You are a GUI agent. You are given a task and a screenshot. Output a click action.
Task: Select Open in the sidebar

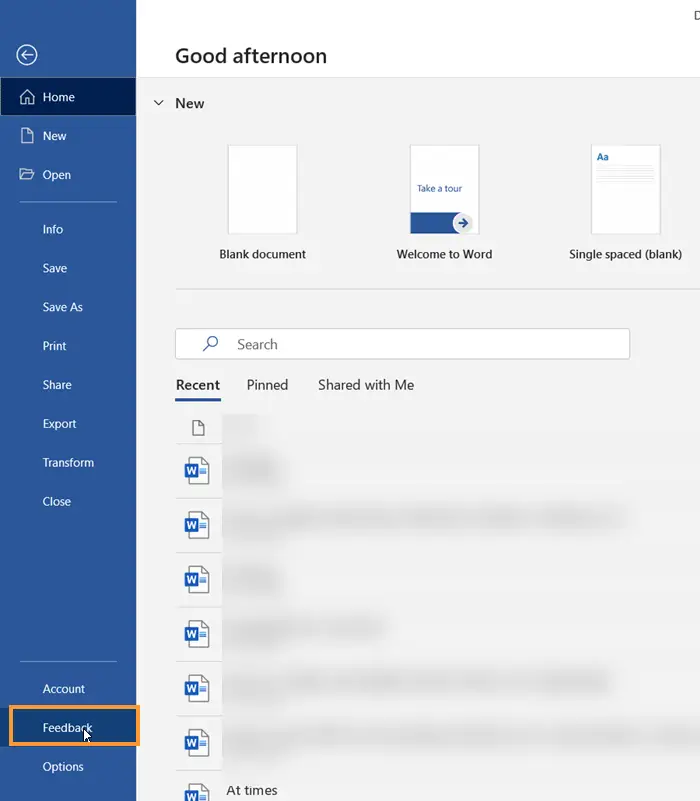coord(68,174)
